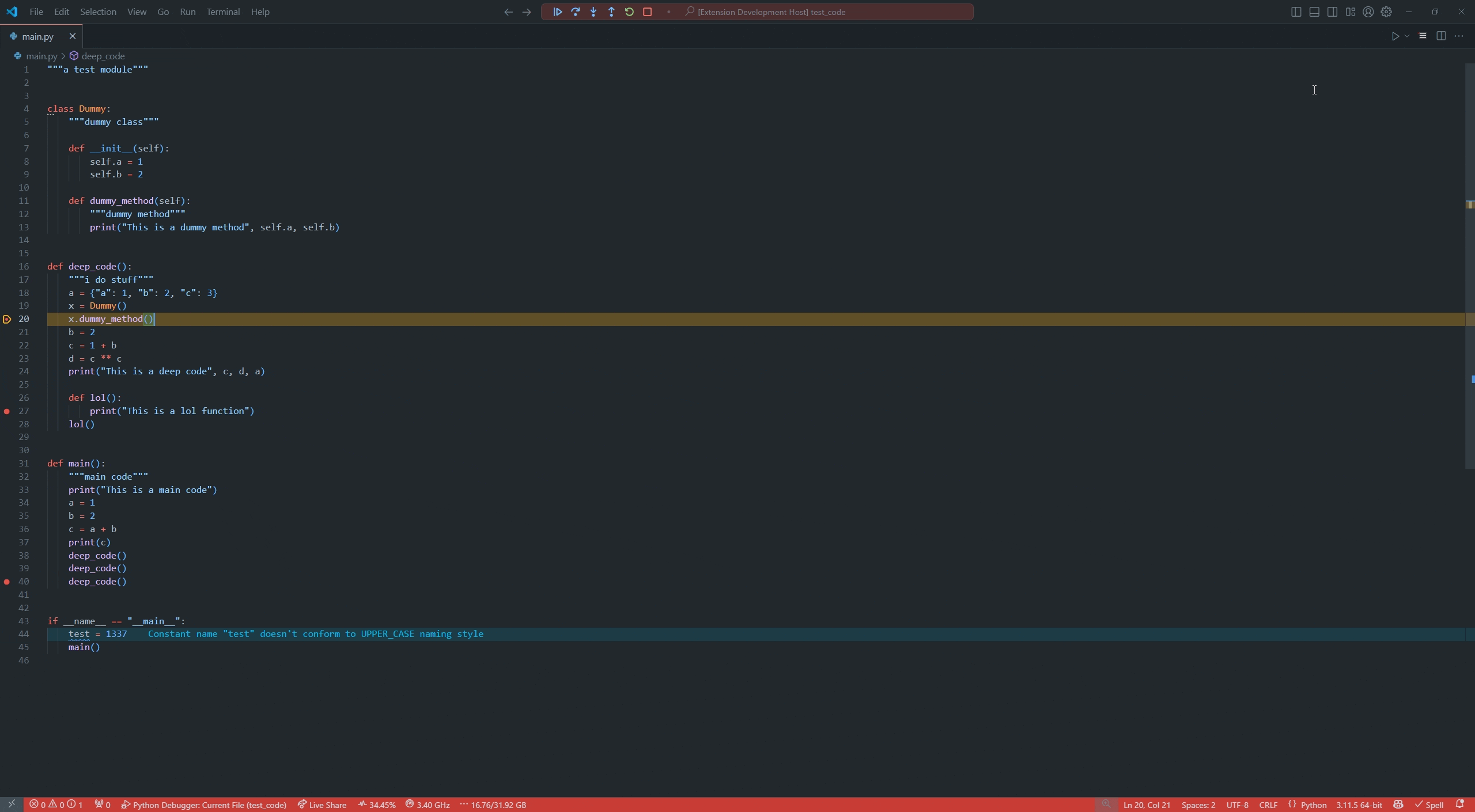The width and height of the screenshot is (1475, 812).
Task: Click the 3.40 GHz CPU speed indicator
Action: pos(428,805)
